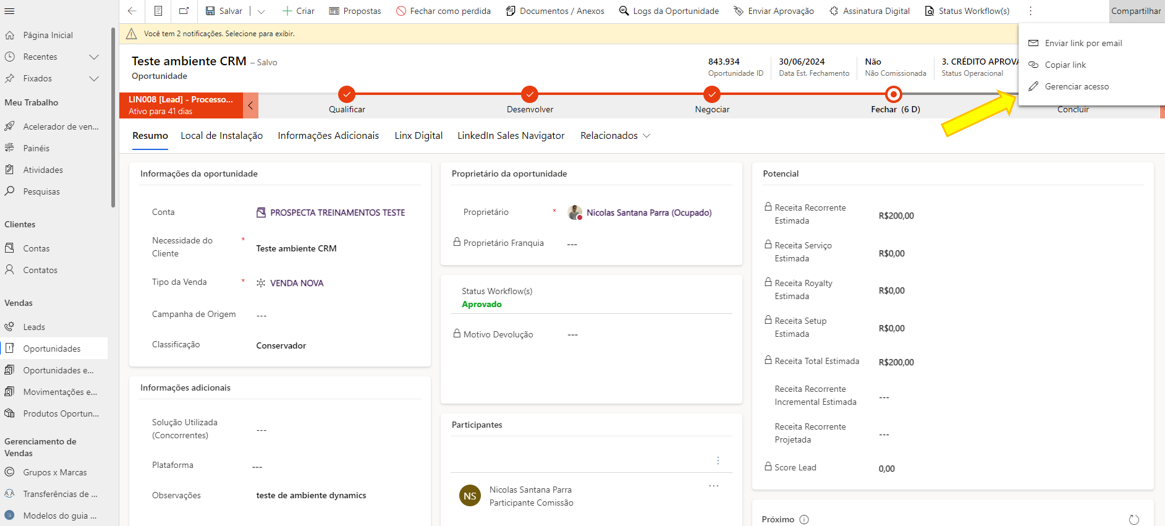Select the Desenvolver stage

pos(530,94)
